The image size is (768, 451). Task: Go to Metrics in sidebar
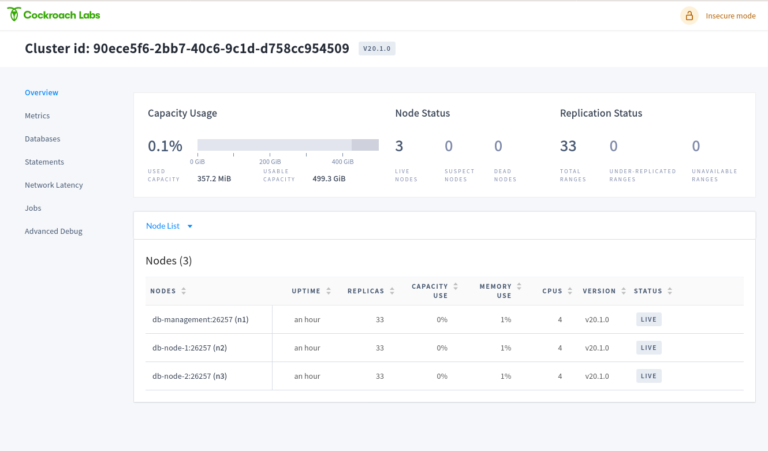[37, 116]
